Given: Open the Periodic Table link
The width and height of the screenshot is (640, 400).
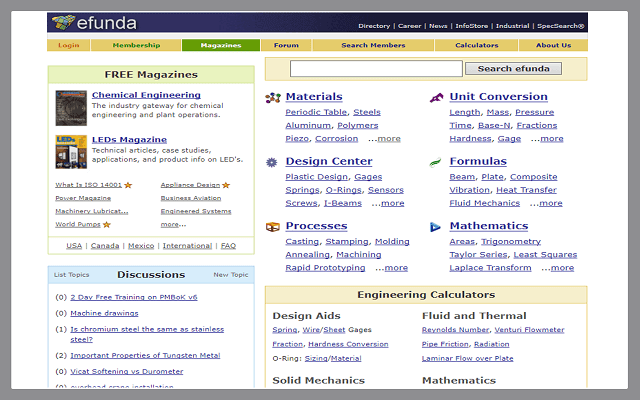Looking at the screenshot, I should click(316, 112).
